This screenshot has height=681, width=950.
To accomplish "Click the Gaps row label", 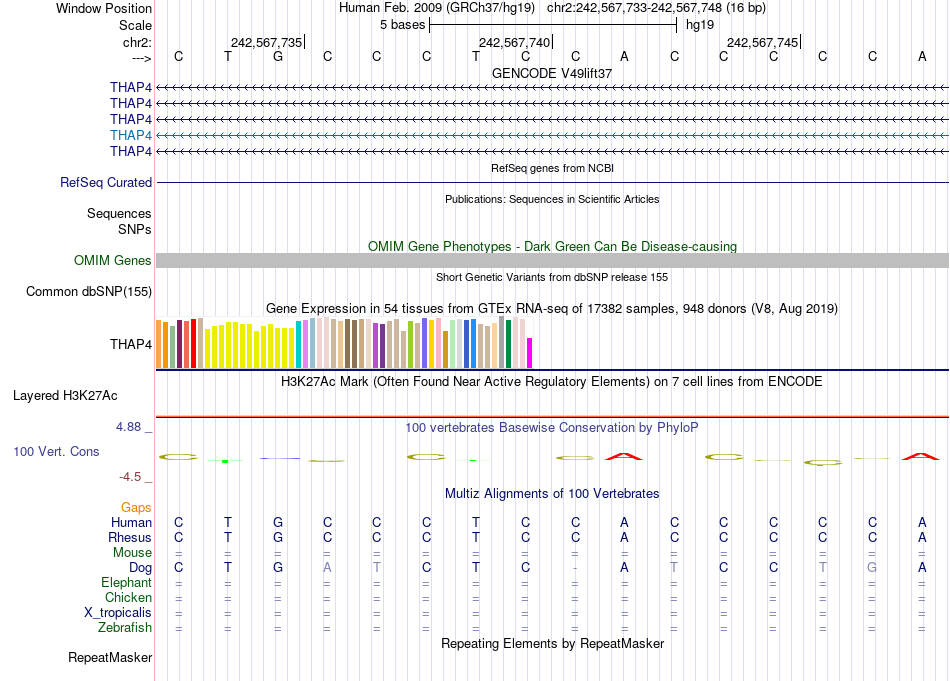I will (x=136, y=507).
